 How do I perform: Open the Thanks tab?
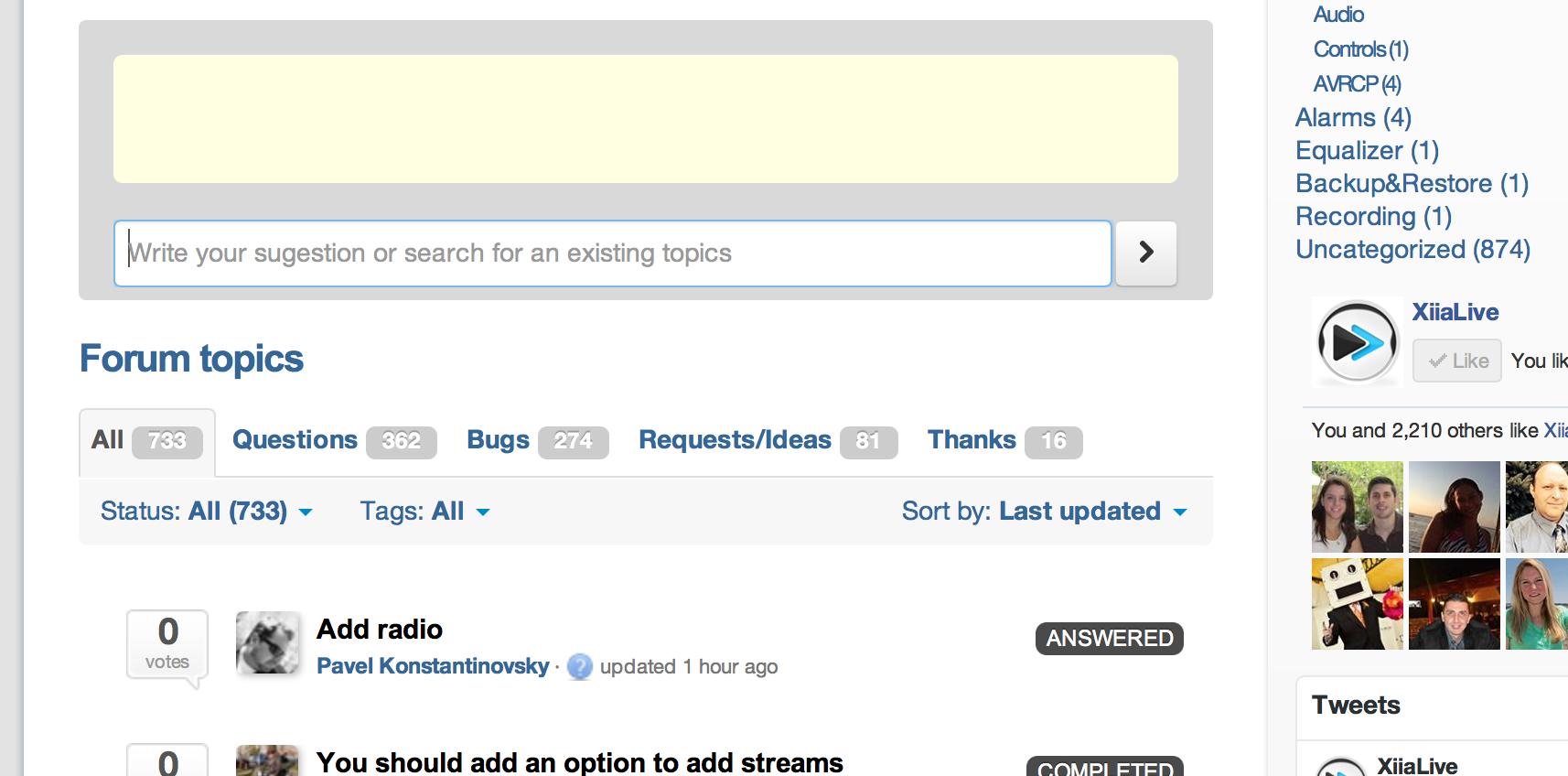[x=1004, y=441]
